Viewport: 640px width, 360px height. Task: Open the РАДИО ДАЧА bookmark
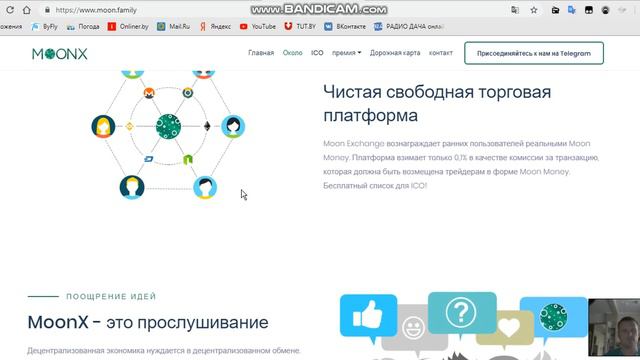pos(409,27)
